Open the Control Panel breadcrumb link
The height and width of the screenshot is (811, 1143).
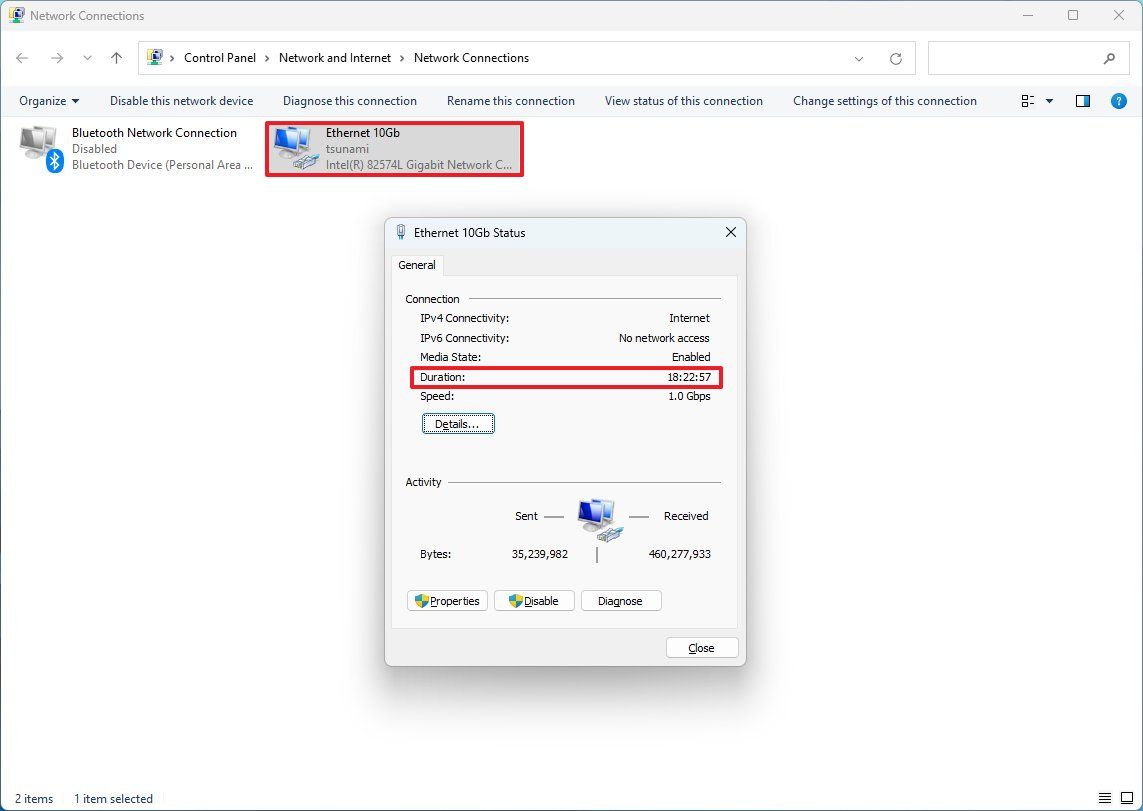(x=220, y=58)
